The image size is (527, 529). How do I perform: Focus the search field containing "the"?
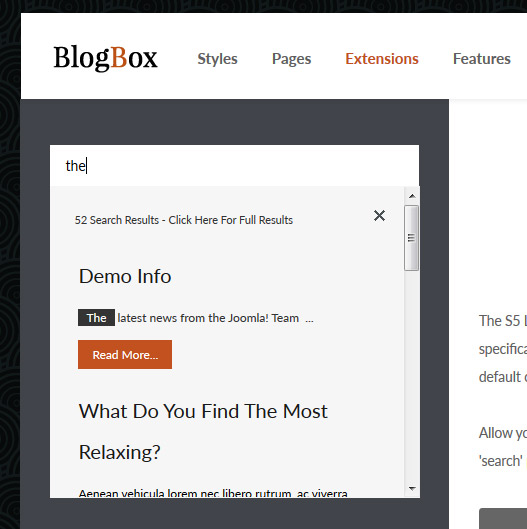point(234,166)
